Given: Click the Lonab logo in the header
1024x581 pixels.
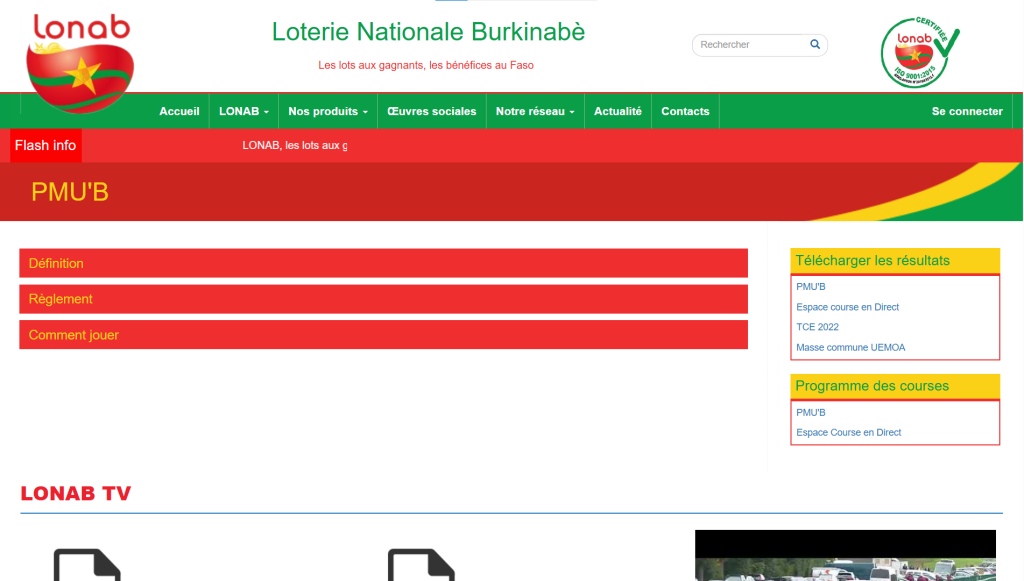Looking at the screenshot, I should point(80,63).
